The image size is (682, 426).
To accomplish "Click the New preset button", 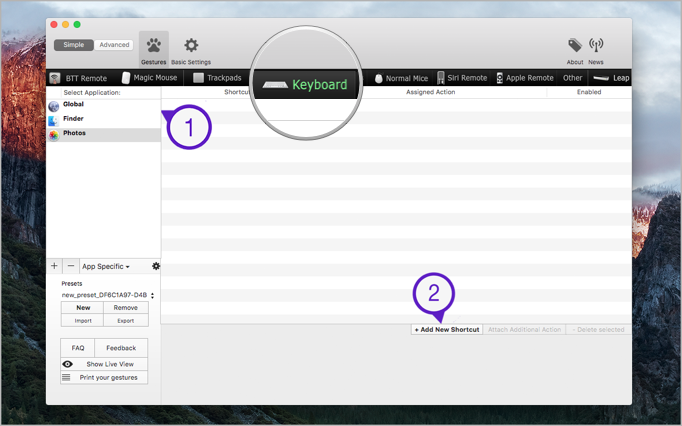I will pyautogui.click(x=83, y=308).
